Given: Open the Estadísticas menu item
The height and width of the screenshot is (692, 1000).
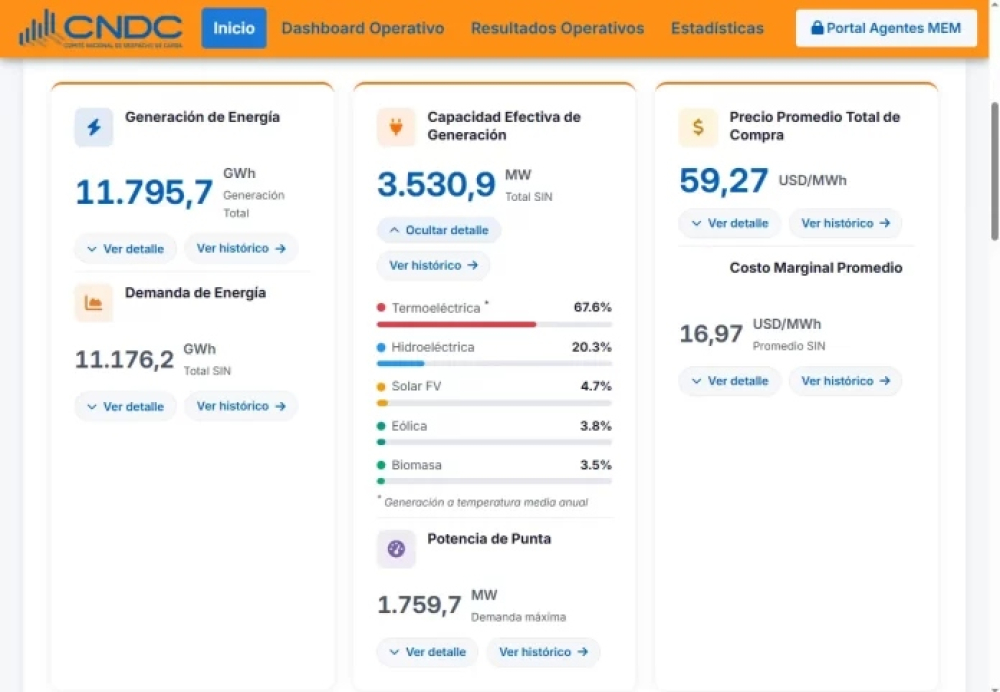Looking at the screenshot, I should 717,28.
